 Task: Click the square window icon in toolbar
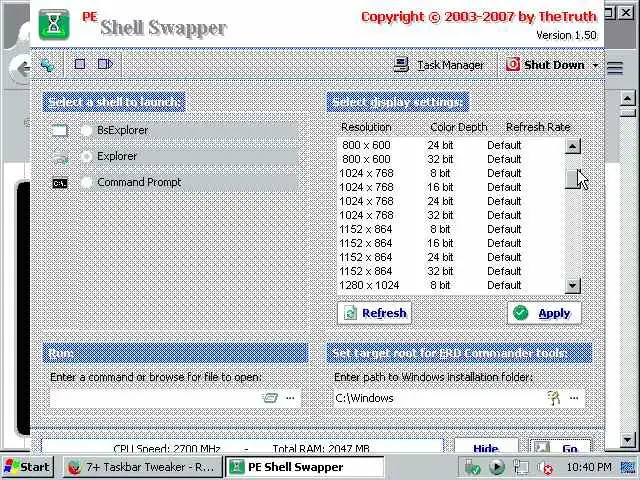point(80,64)
